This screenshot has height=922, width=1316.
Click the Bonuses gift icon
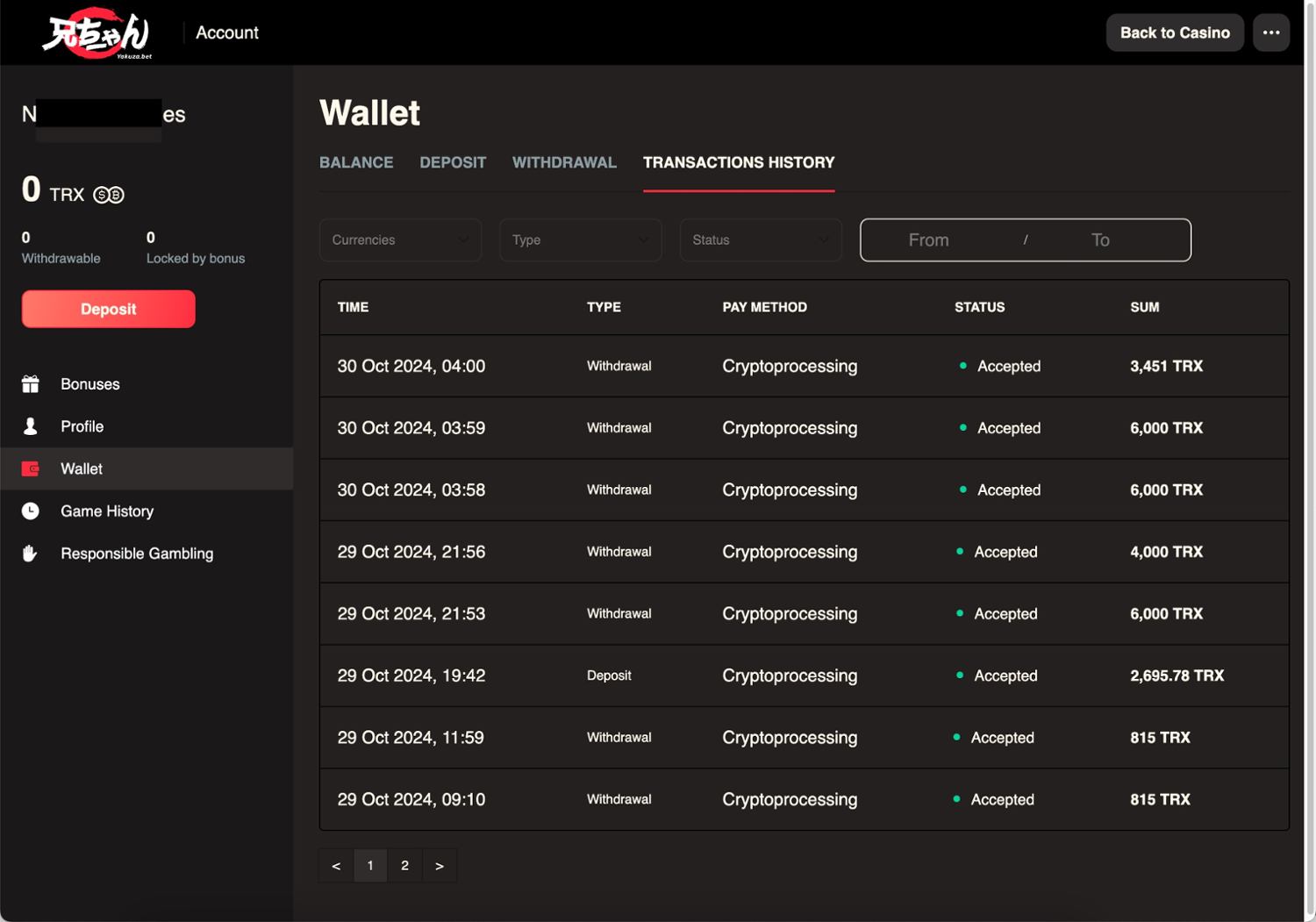click(31, 384)
